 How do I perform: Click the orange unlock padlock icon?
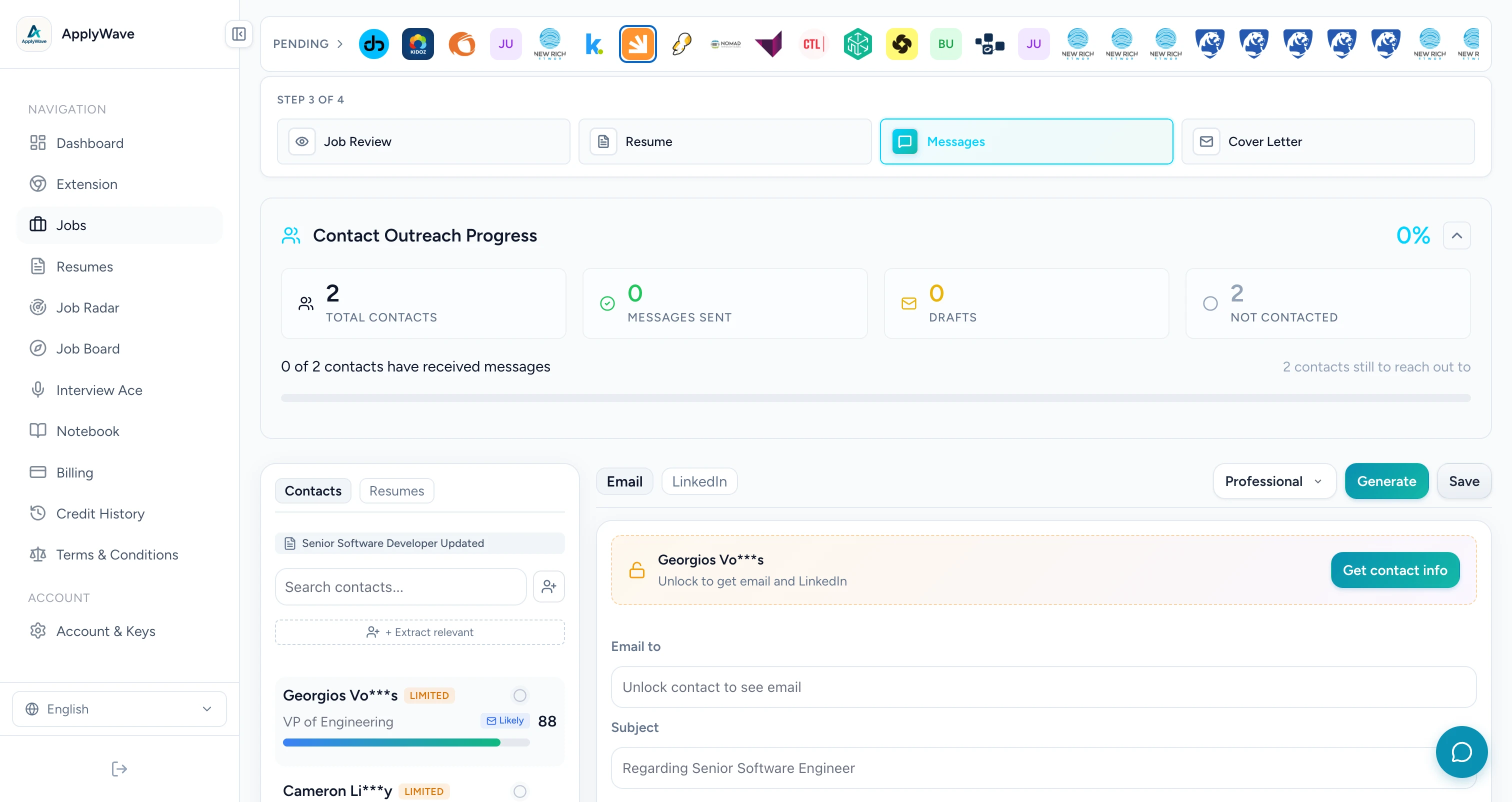[637, 570]
